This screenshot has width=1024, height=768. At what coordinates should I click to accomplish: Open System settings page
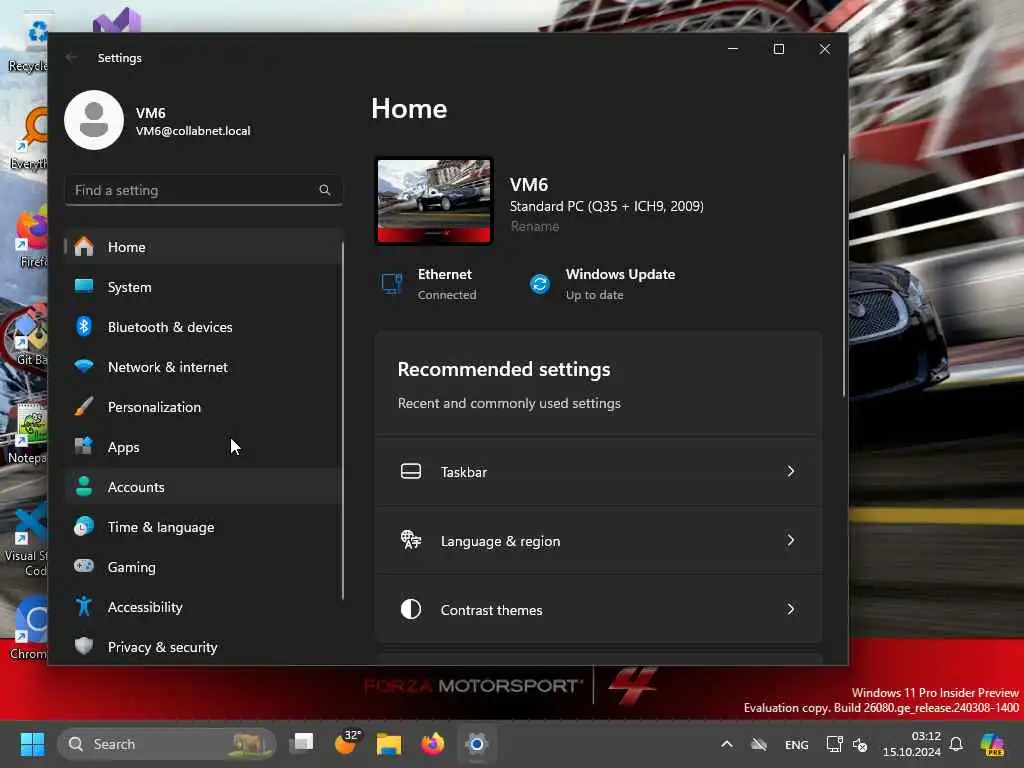click(x=204, y=287)
